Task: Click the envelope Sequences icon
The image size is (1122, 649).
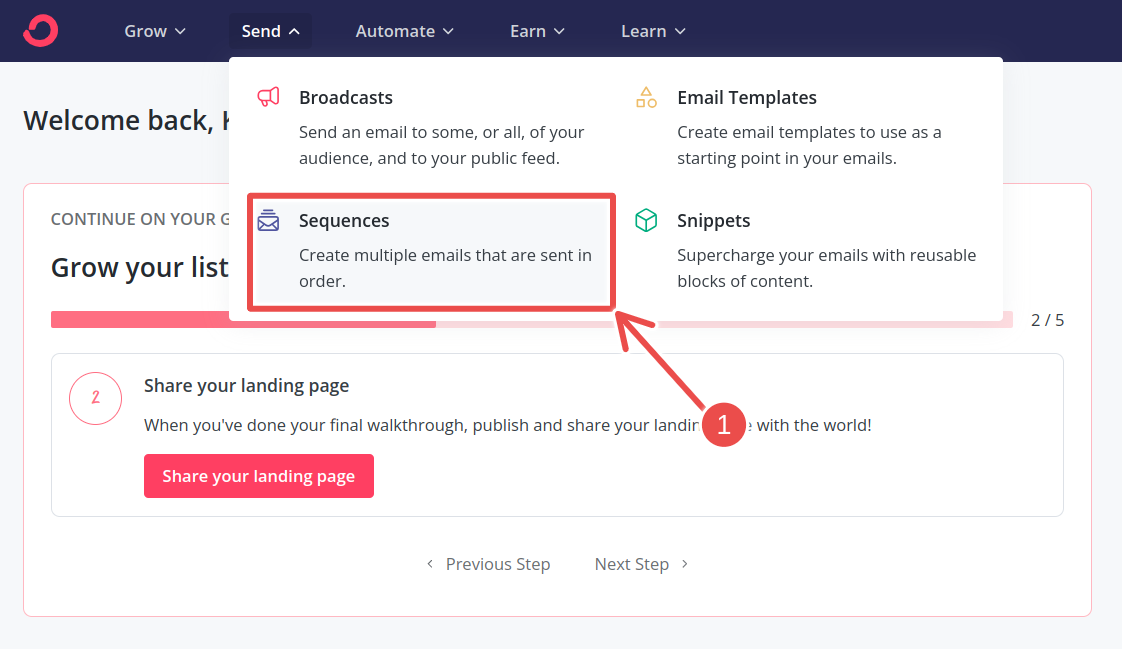Action: click(x=268, y=220)
